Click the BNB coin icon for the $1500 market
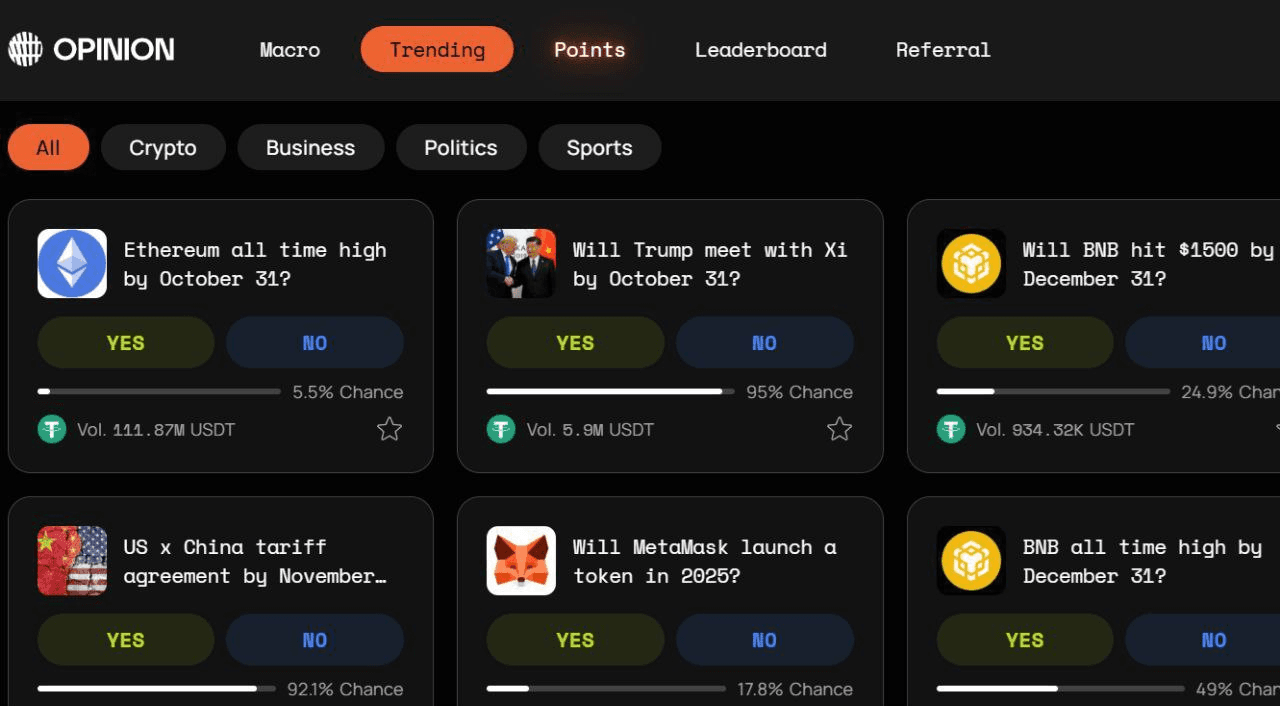 pos(971,264)
